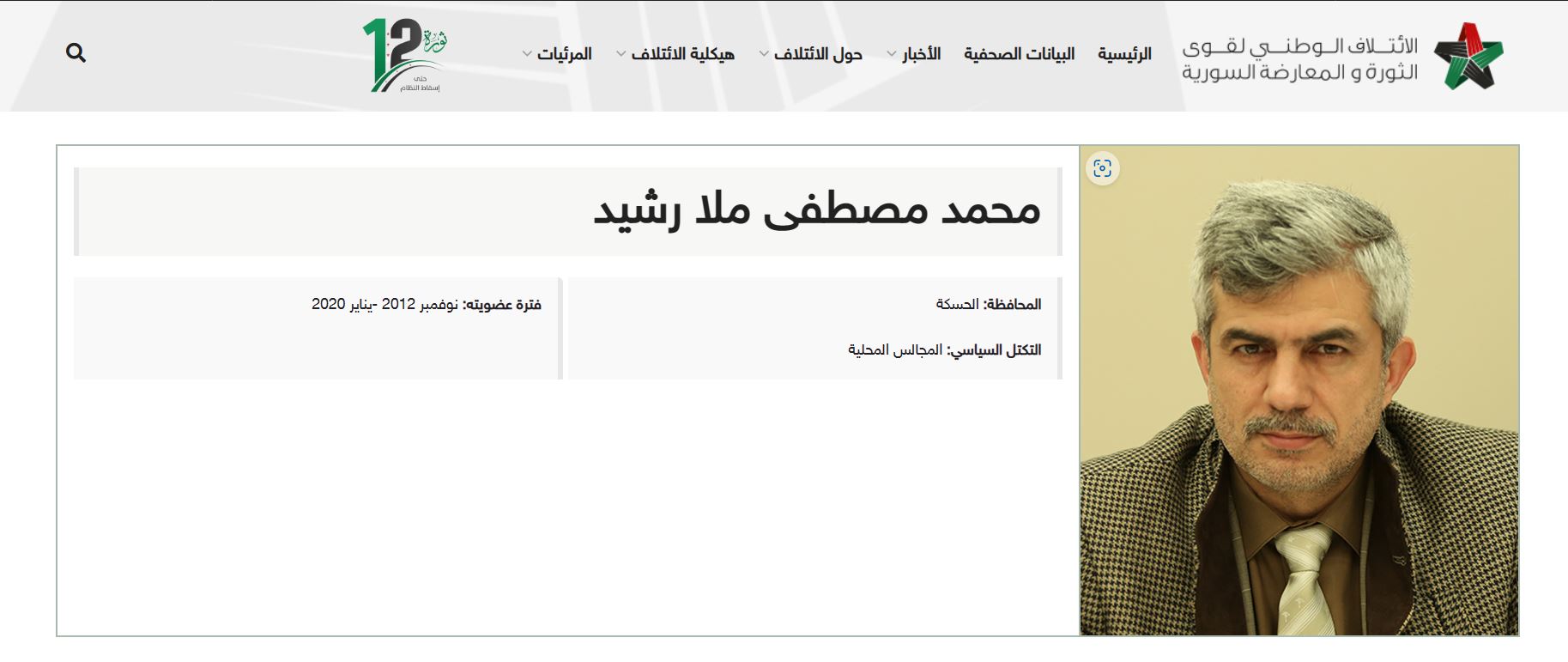Expand the الأخبار dropdown arrow

tap(891, 54)
